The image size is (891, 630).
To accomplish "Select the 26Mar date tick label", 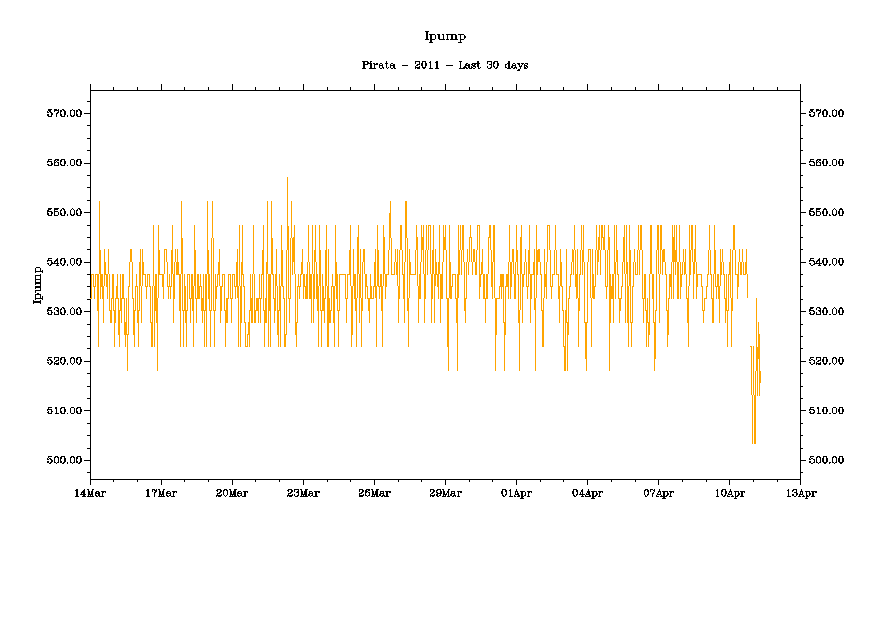I will pyautogui.click(x=374, y=493).
